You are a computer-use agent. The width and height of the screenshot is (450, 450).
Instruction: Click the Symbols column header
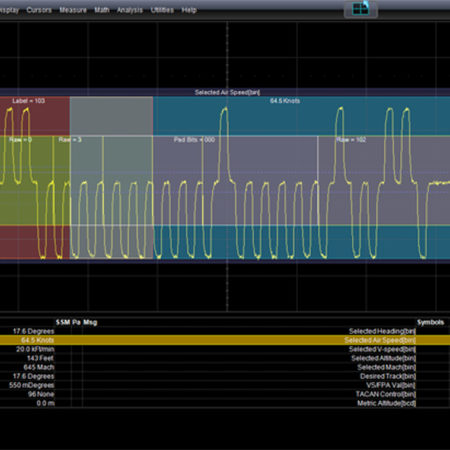click(x=430, y=322)
